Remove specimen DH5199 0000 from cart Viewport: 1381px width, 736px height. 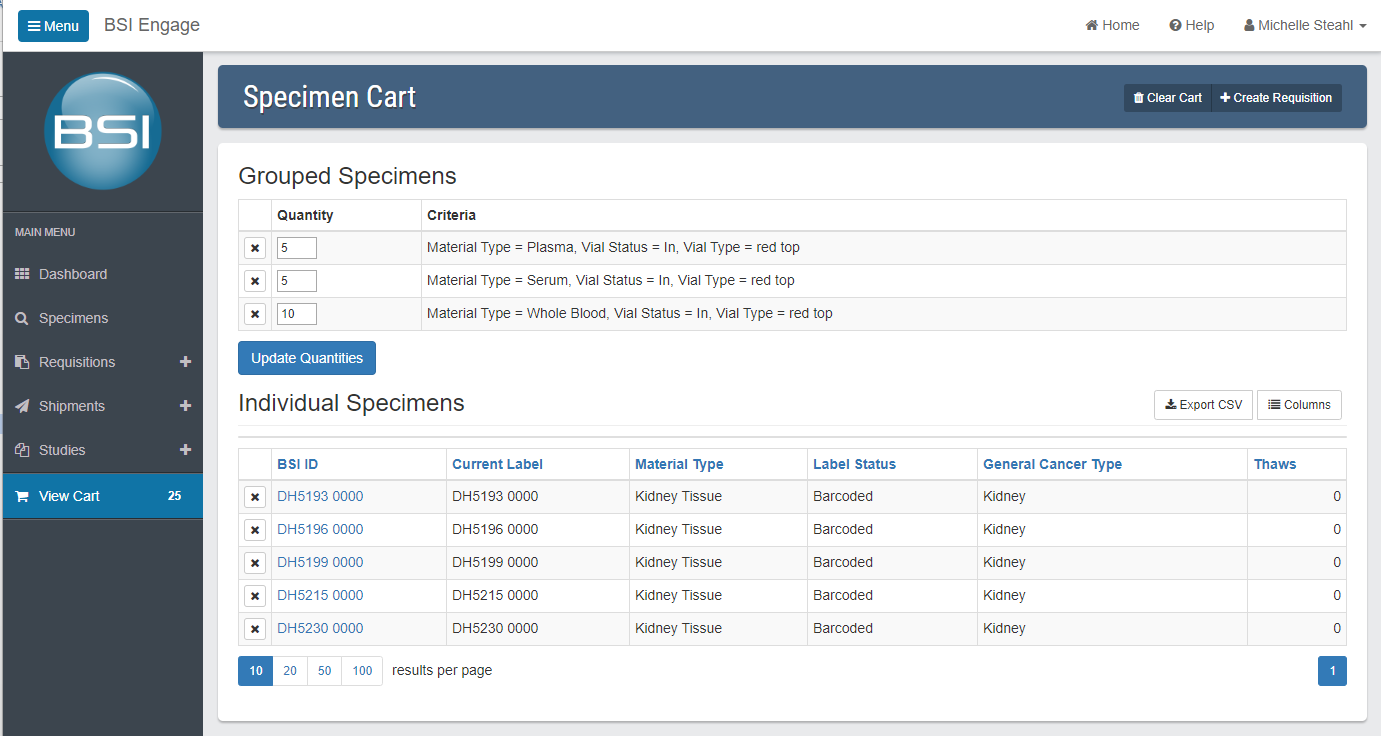255,563
